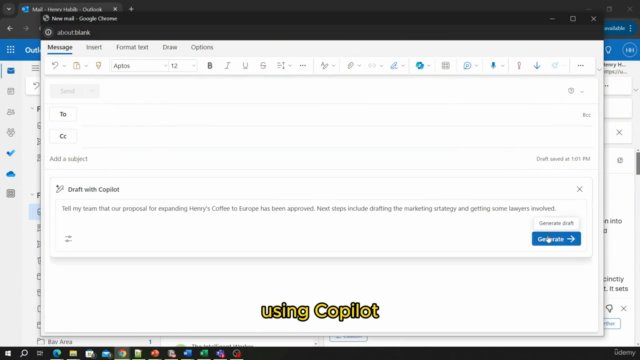Open the Outlook app launcher grid
The image size is (640, 360).
click(11, 50)
